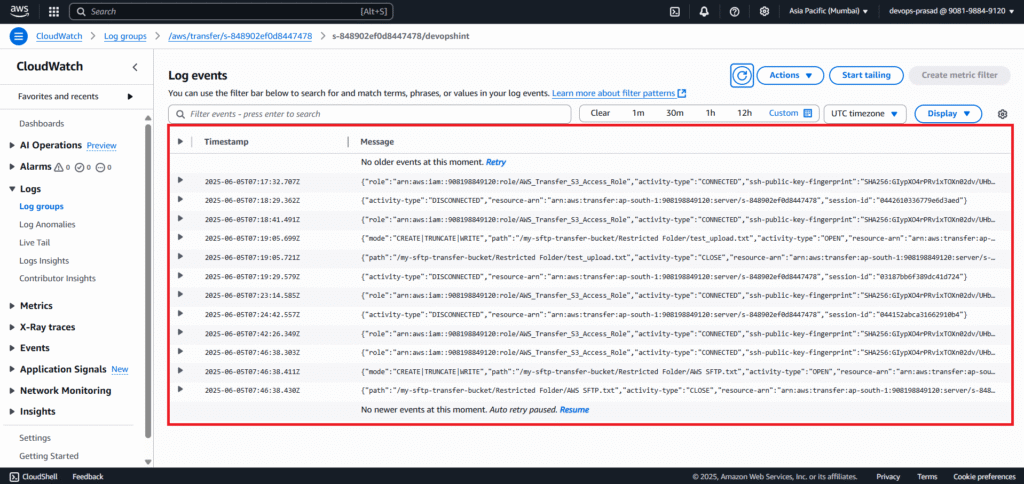This screenshot has height=484, width=1024.
Task: Expand the log event at 07:19:05.699Z
Action: 180,236
